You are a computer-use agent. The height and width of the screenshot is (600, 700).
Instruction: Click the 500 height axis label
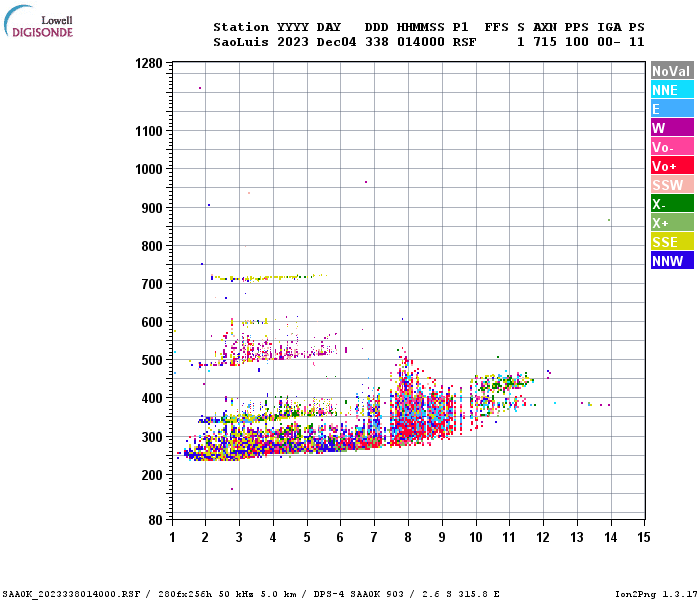click(x=152, y=360)
